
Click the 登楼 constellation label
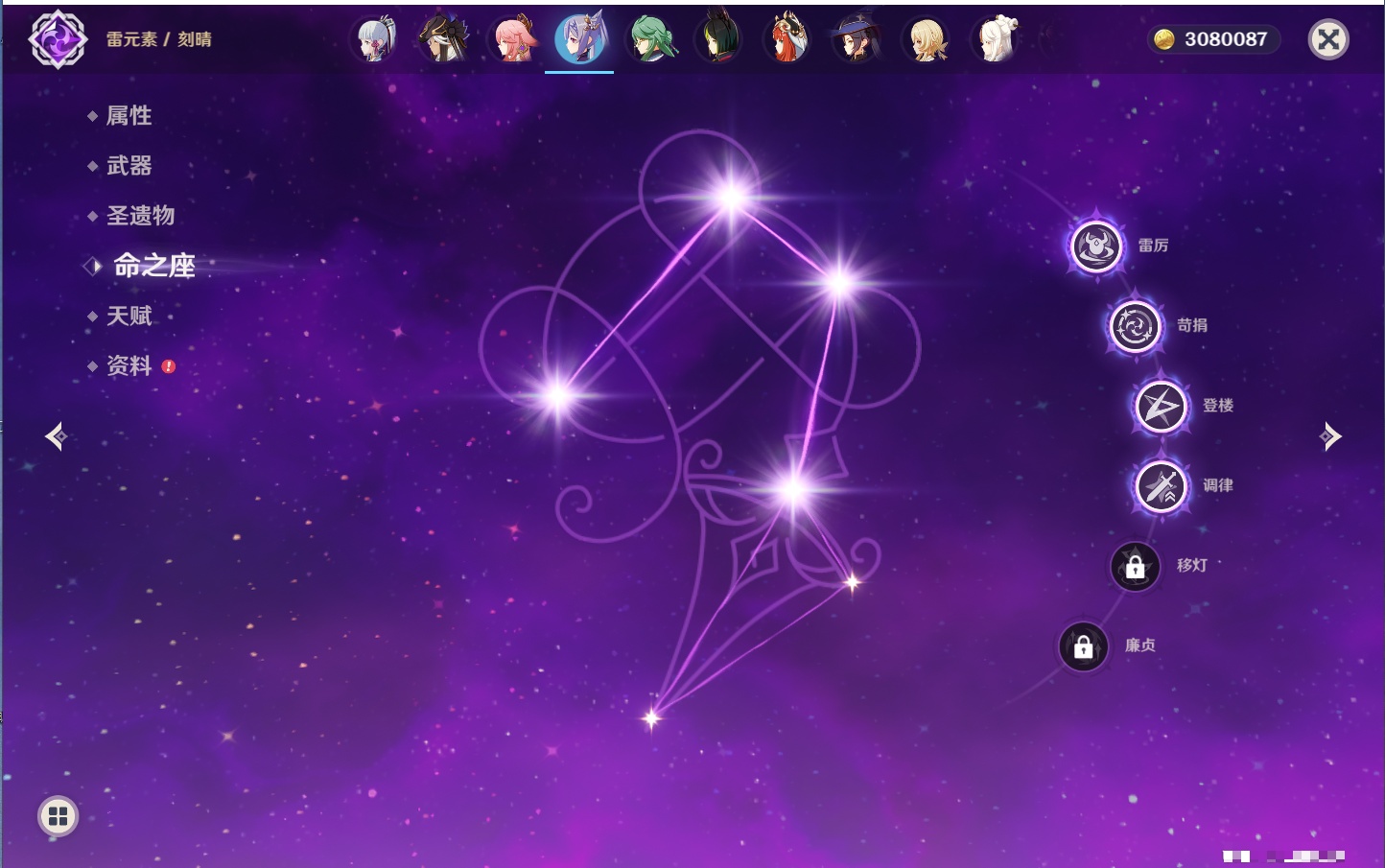1218,406
